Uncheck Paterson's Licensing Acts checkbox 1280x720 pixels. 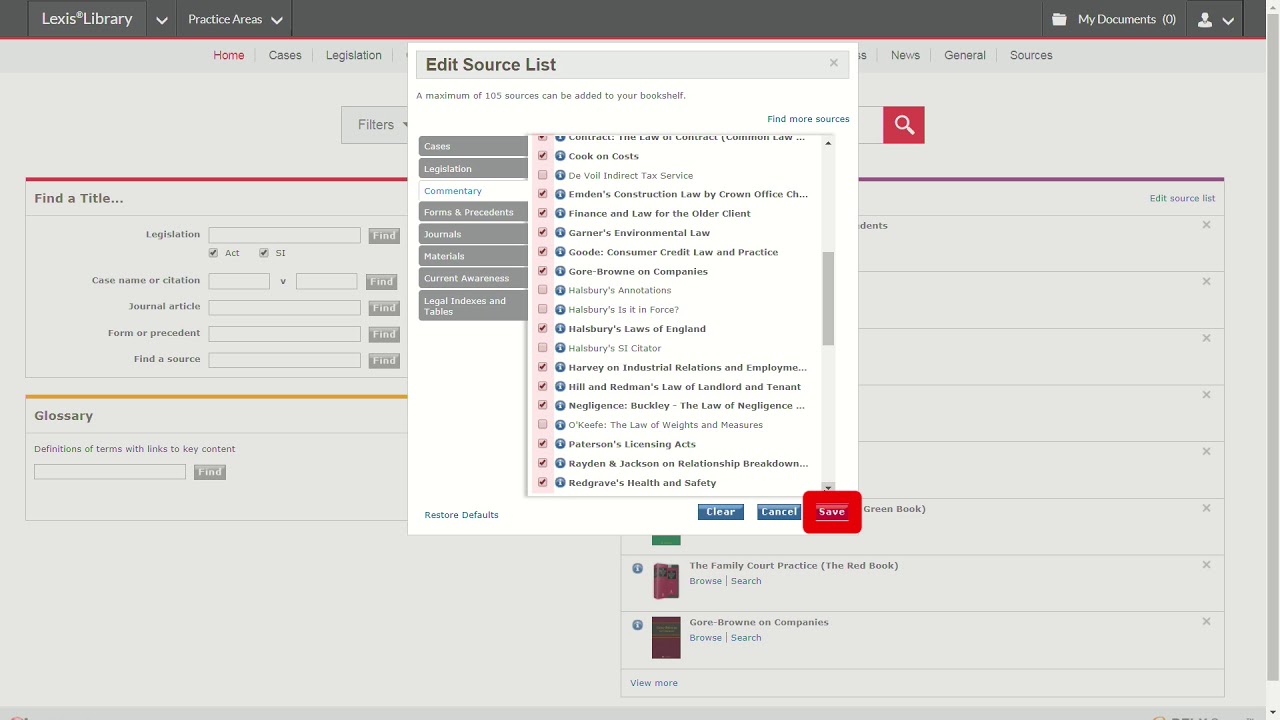543,443
